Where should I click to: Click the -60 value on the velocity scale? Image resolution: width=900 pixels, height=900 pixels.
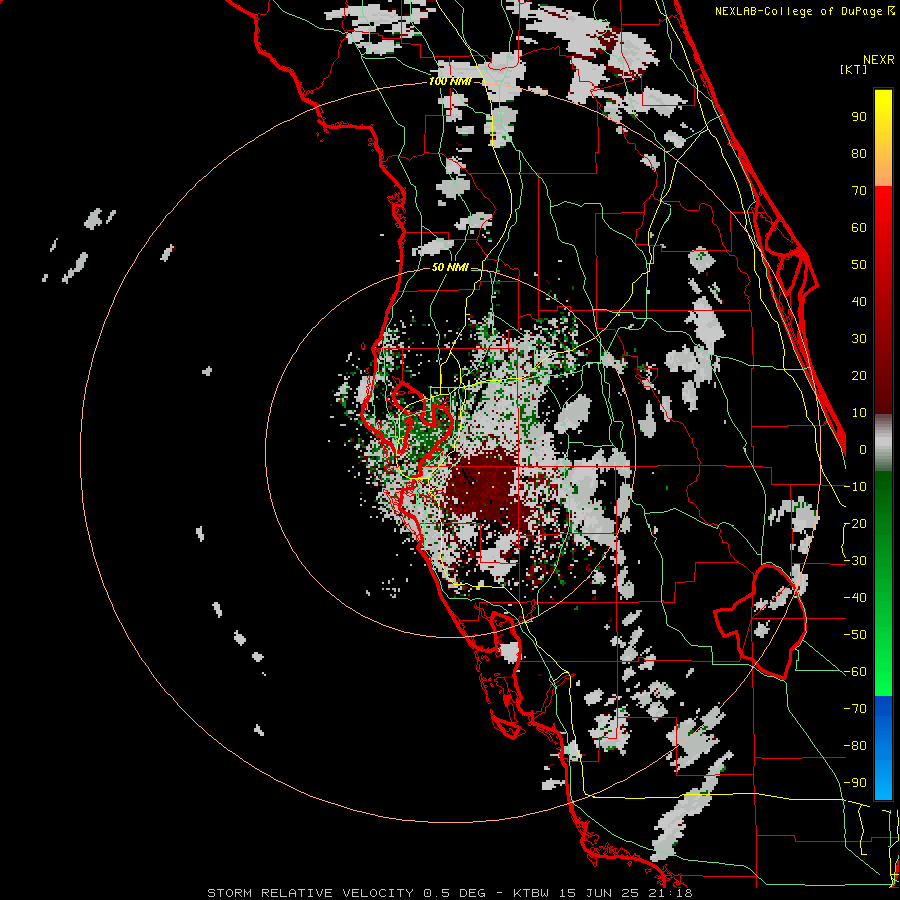(856, 672)
